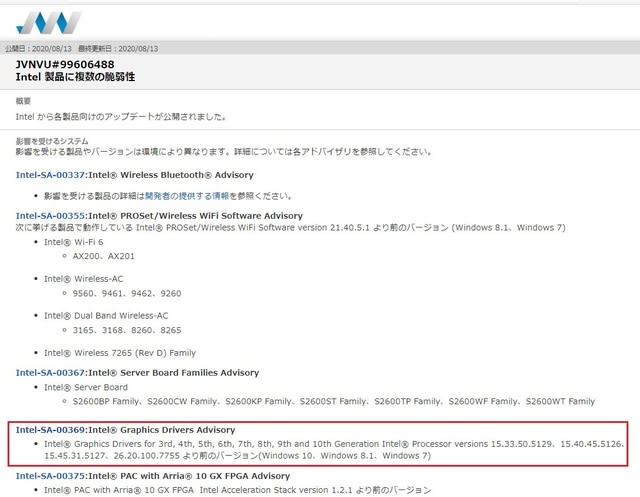
Task: Click the Intel® Wireless 7265 (Rev D) Family item
Action: [120, 353]
